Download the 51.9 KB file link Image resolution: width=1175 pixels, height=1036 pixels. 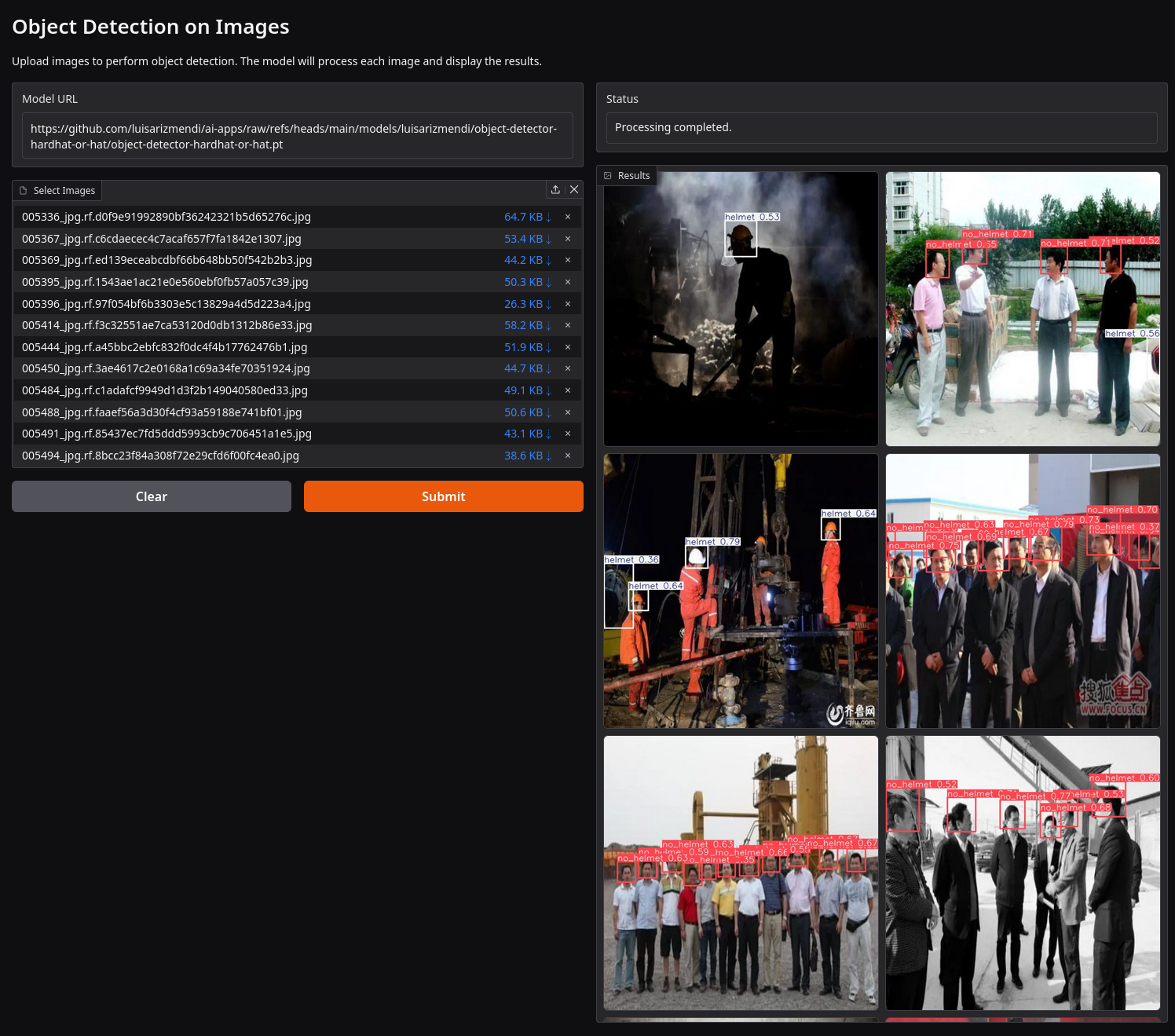pyautogui.click(x=528, y=347)
